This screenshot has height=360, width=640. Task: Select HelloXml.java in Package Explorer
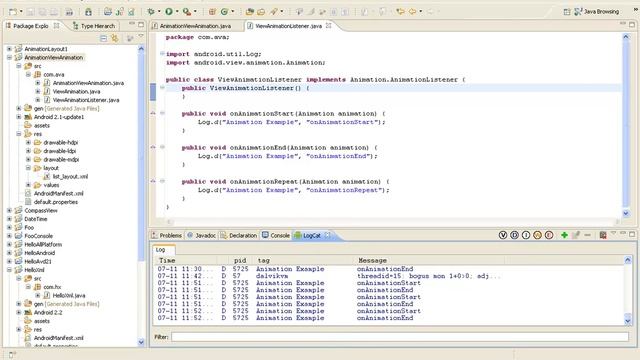(69, 296)
